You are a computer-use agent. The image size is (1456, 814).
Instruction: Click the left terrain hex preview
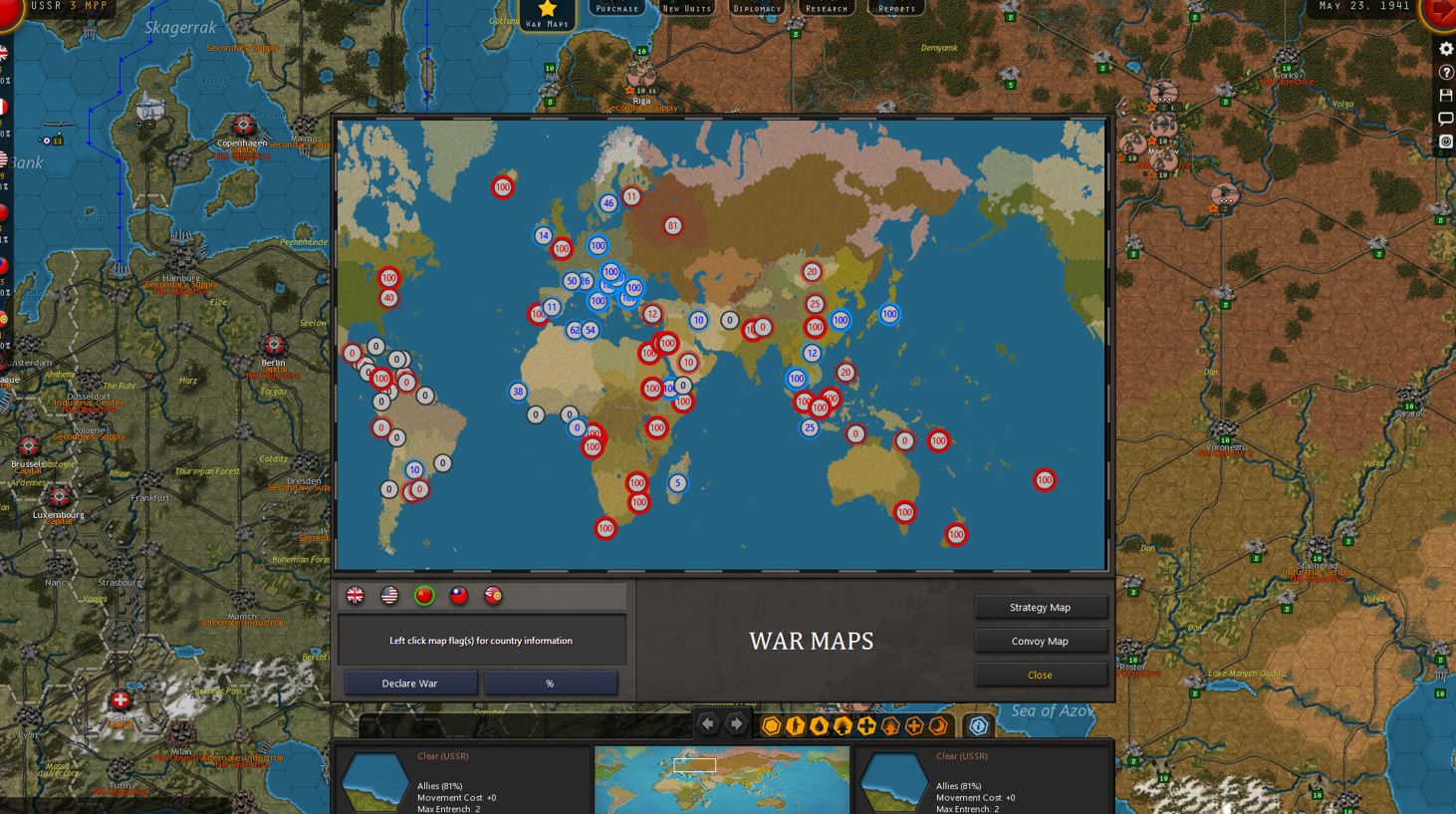pyautogui.click(x=374, y=782)
